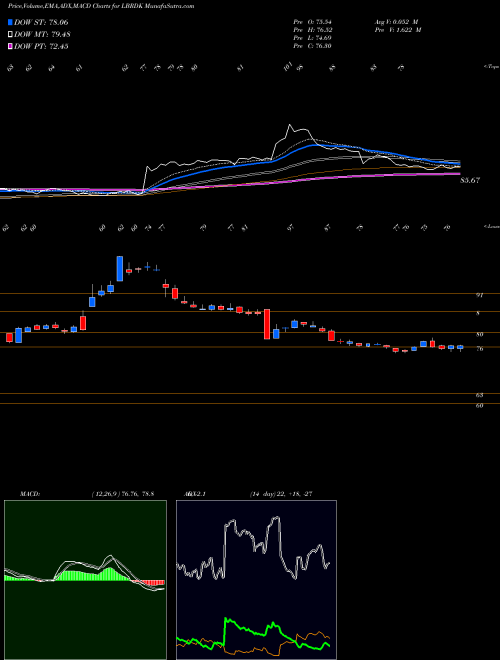Screen dimensions: 500x660
Task: Click the tall blue candlestick at the price peak
Action: pyautogui.click(x=120, y=269)
